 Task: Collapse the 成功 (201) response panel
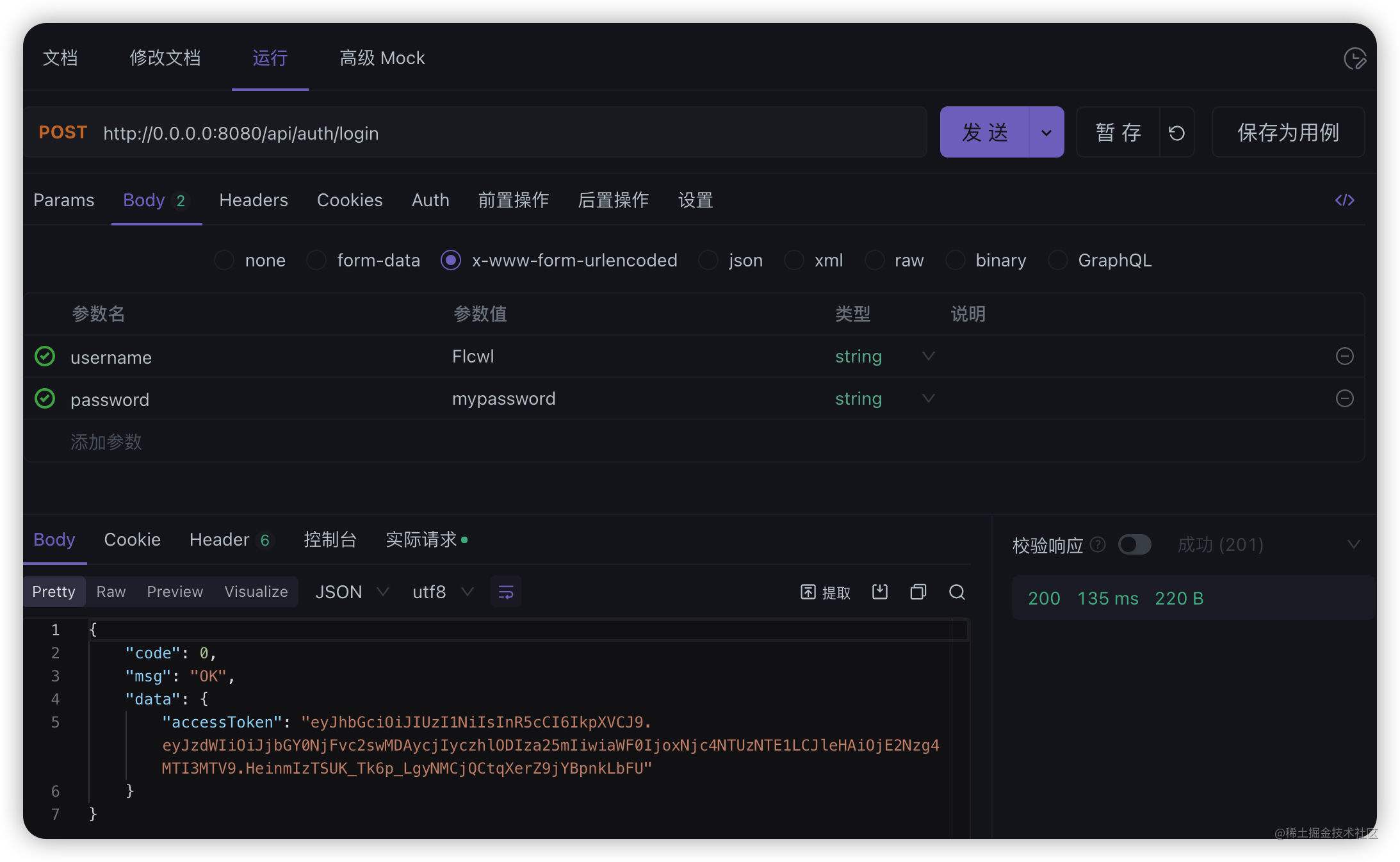point(1354,545)
